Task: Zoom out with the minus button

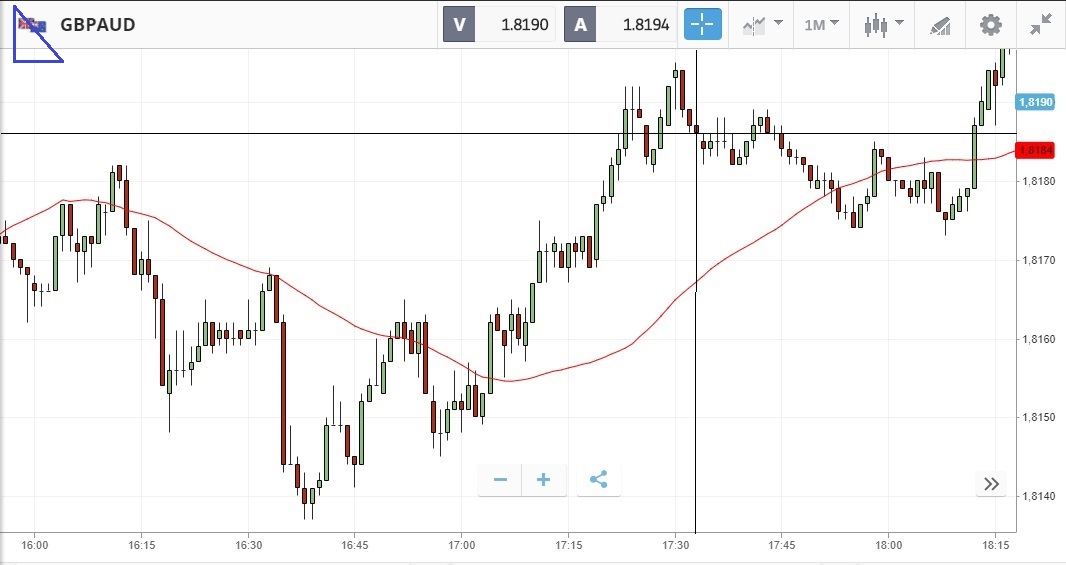Action: (x=500, y=481)
